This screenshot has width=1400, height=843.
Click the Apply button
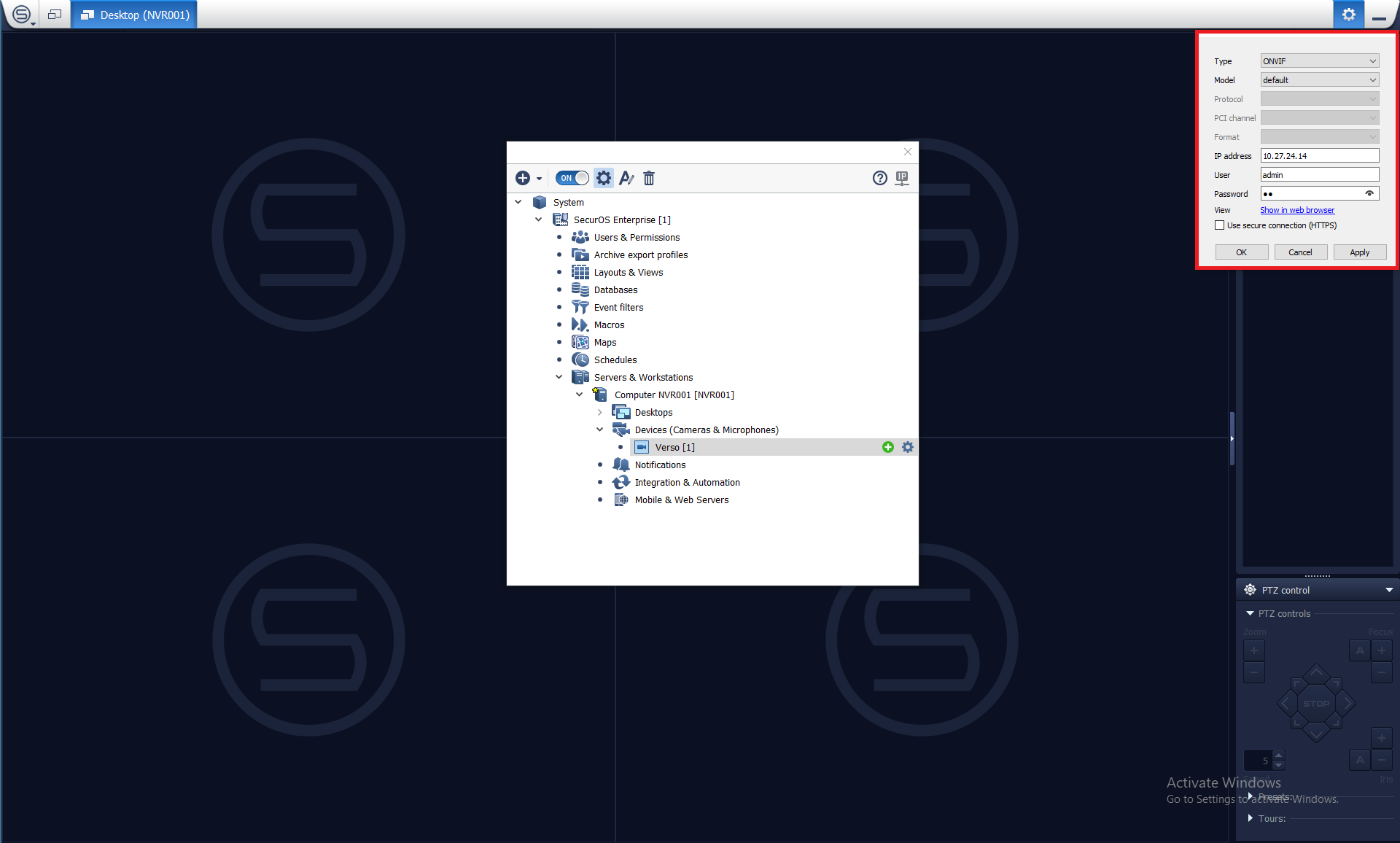point(1359,252)
